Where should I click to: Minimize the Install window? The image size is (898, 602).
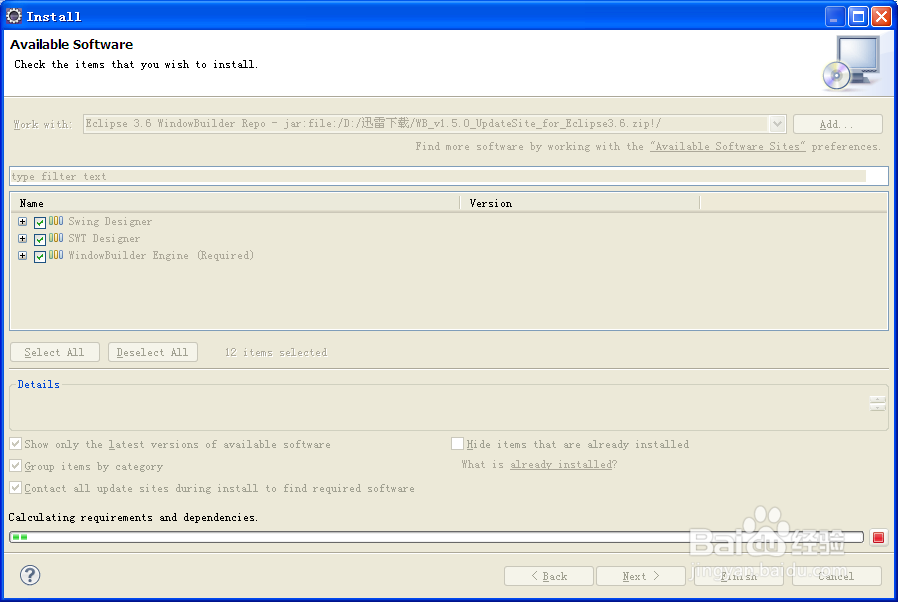click(834, 17)
